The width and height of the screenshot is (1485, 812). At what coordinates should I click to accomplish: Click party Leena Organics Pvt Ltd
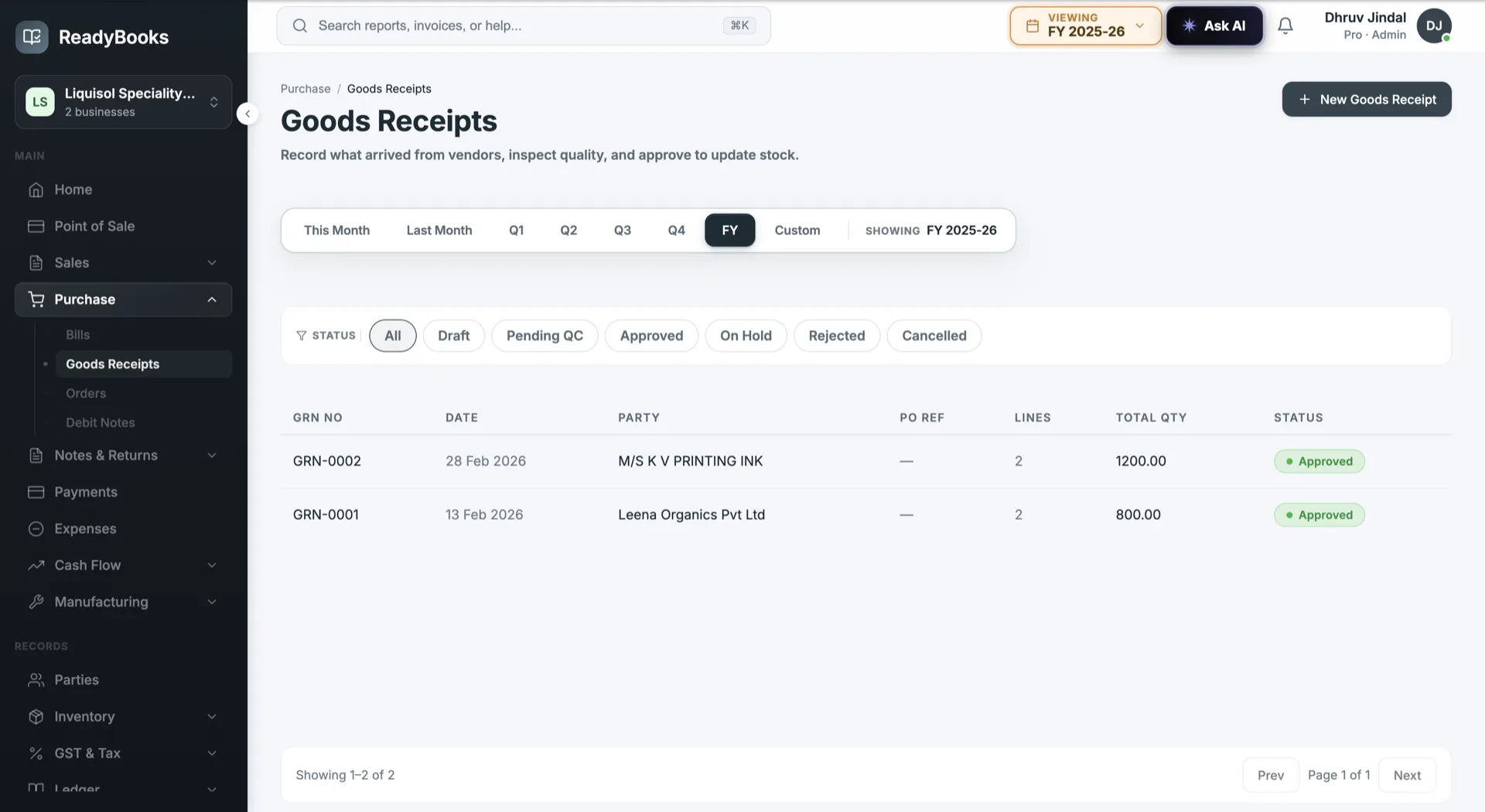pyautogui.click(x=691, y=515)
